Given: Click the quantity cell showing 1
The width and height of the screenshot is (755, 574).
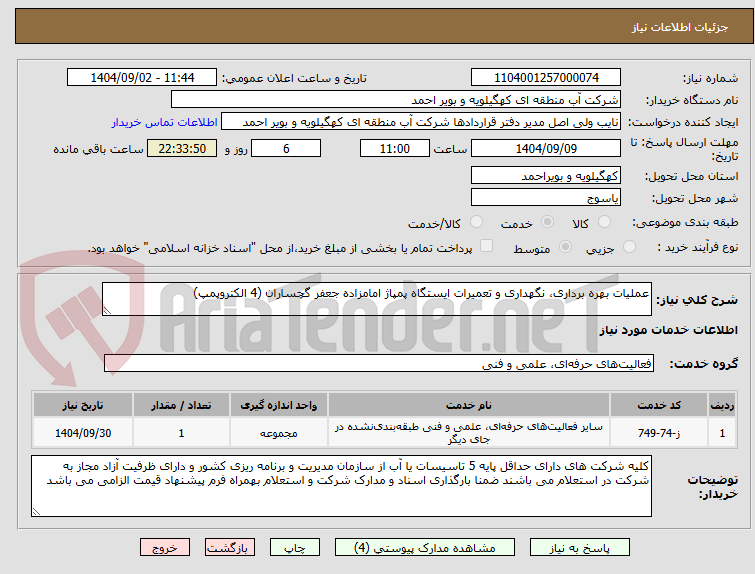Looking at the screenshot, I should (181, 433).
